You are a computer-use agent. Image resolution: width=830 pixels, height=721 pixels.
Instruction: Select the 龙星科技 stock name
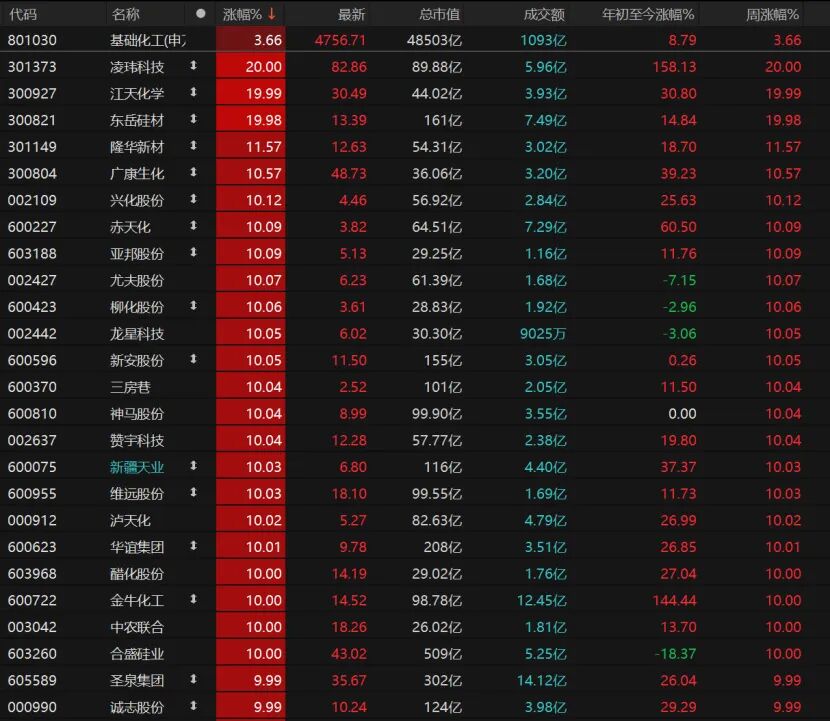click(137, 334)
